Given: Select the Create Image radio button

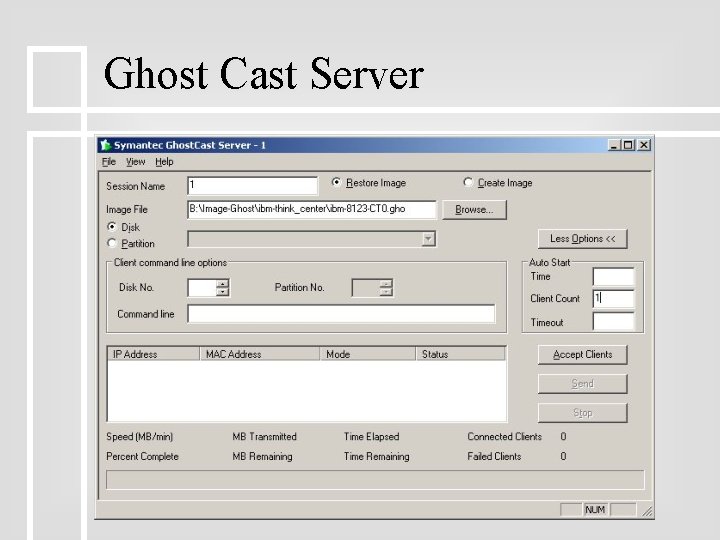Looking at the screenshot, I should [468, 182].
